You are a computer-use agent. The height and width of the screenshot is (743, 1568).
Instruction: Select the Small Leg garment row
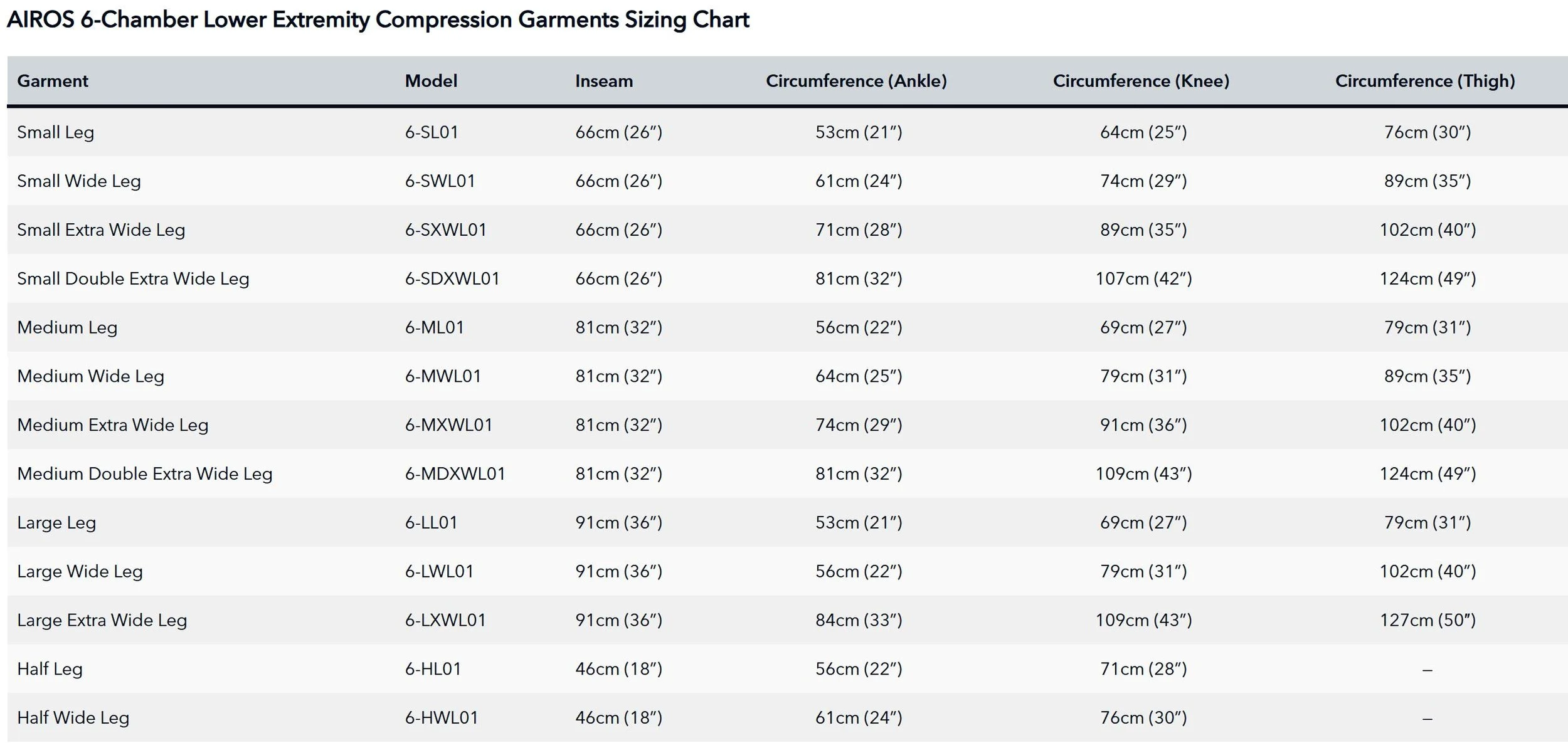tap(787, 132)
